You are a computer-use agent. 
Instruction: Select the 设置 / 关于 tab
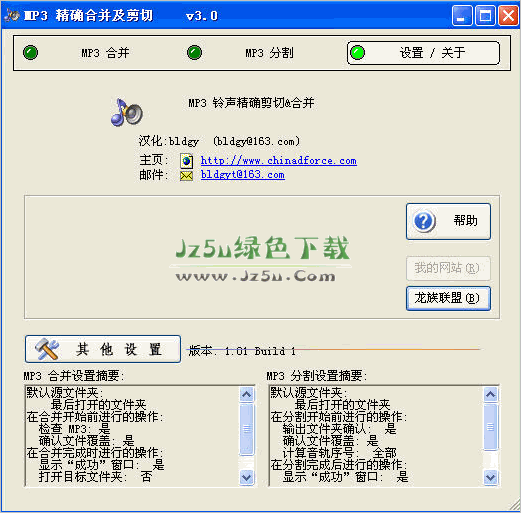[423, 53]
